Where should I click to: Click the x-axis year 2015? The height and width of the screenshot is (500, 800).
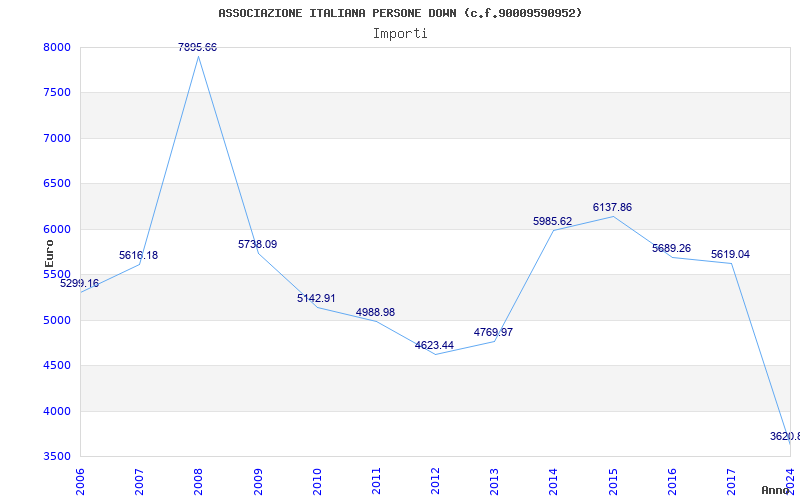point(613,481)
